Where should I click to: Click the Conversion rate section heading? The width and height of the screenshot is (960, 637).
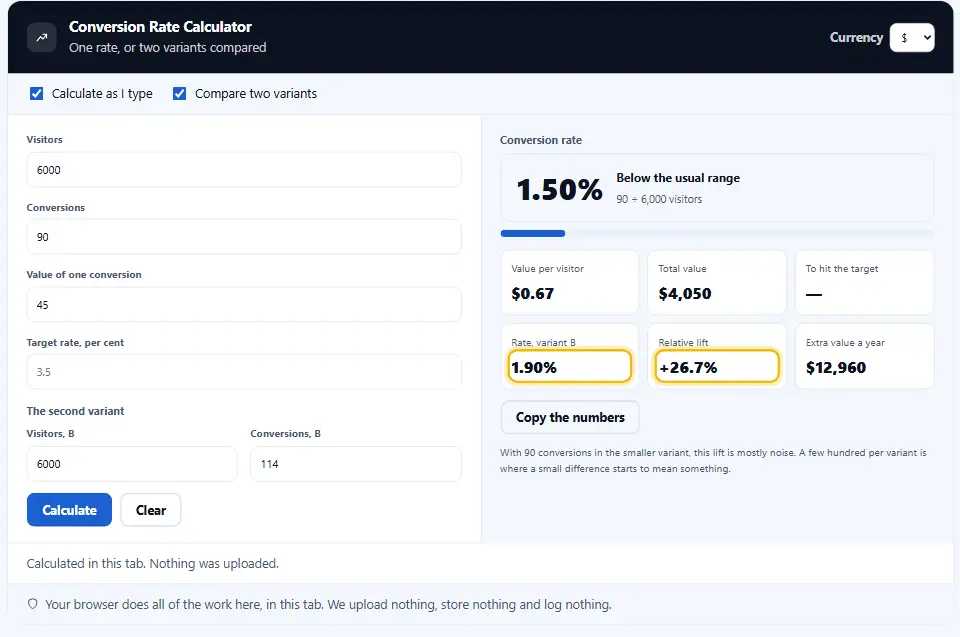(541, 140)
